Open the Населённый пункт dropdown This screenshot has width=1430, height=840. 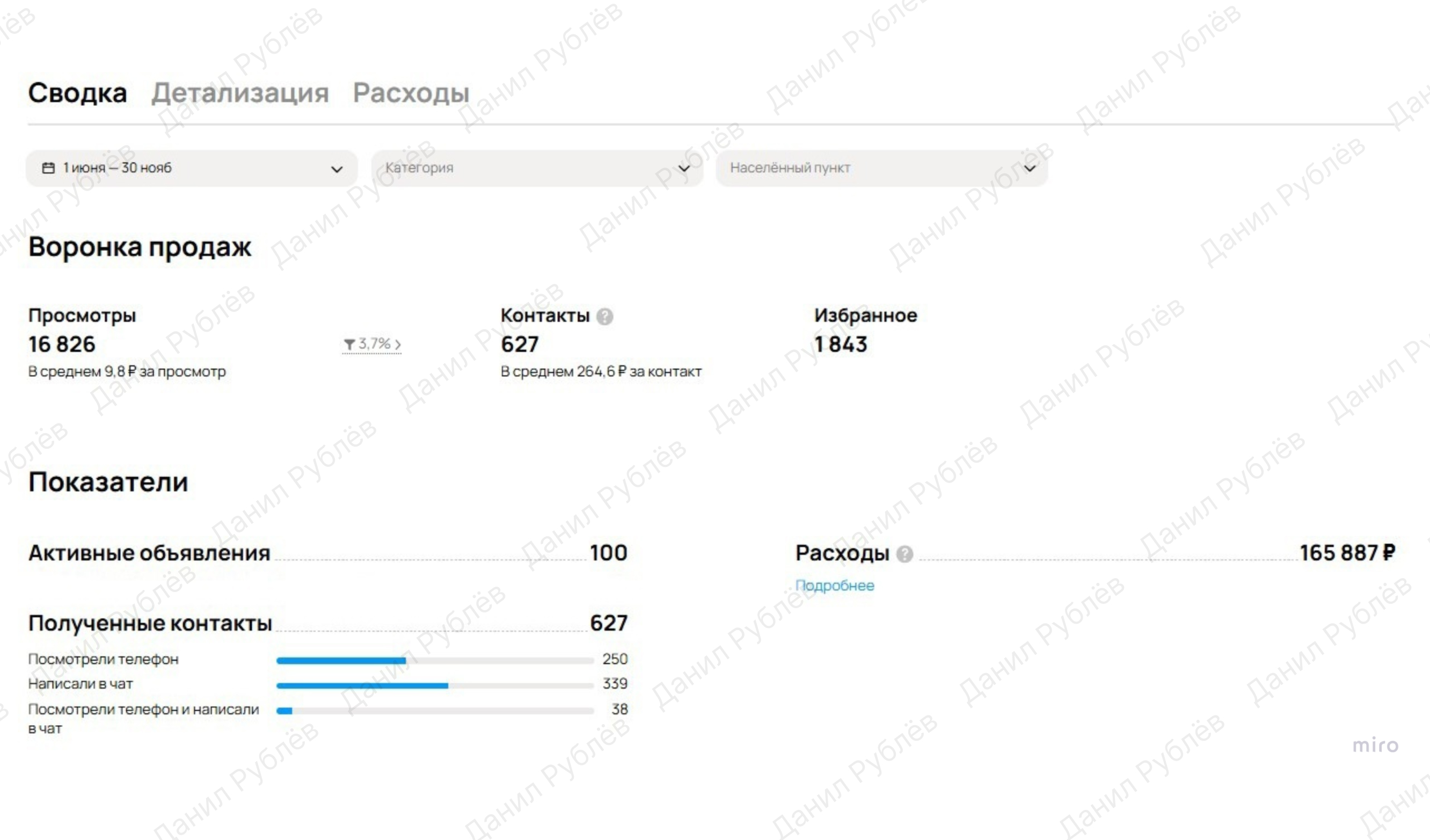point(881,168)
